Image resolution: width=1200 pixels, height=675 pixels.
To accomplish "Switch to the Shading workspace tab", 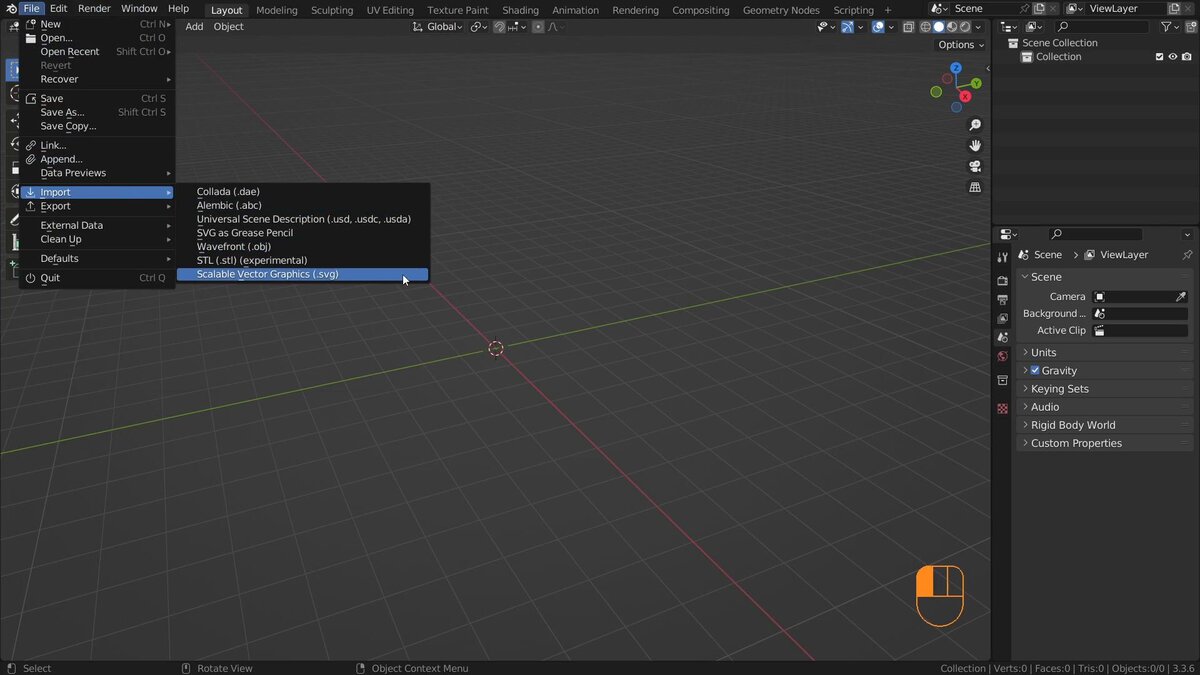I will 520,10.
